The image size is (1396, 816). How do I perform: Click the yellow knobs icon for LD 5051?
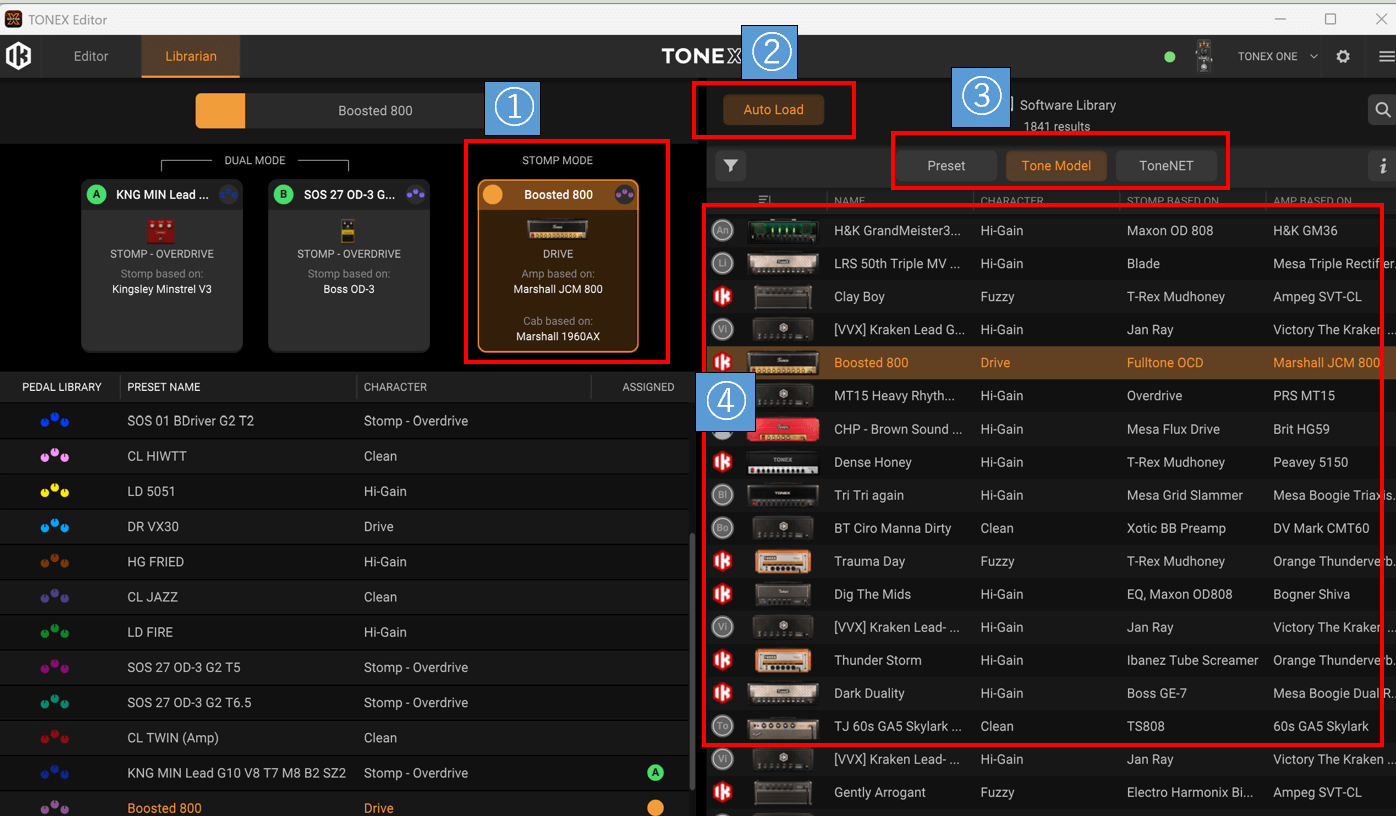point(54,491)
